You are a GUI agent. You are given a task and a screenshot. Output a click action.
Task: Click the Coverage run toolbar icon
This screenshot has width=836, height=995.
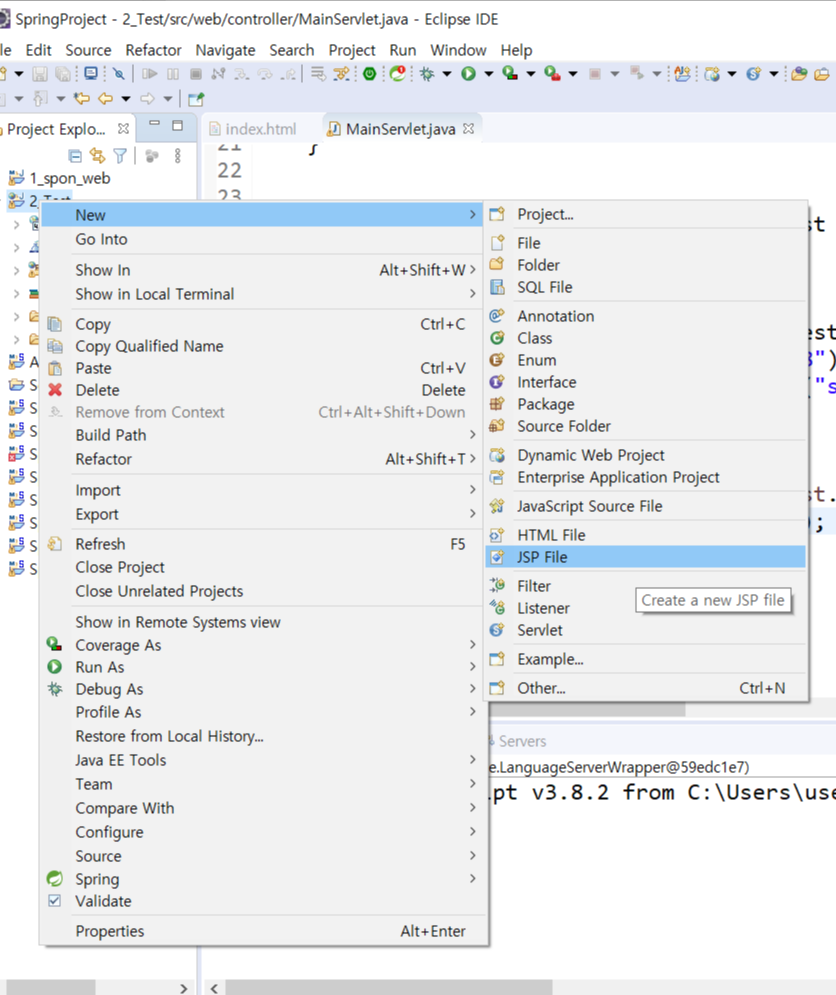point(510,74)
